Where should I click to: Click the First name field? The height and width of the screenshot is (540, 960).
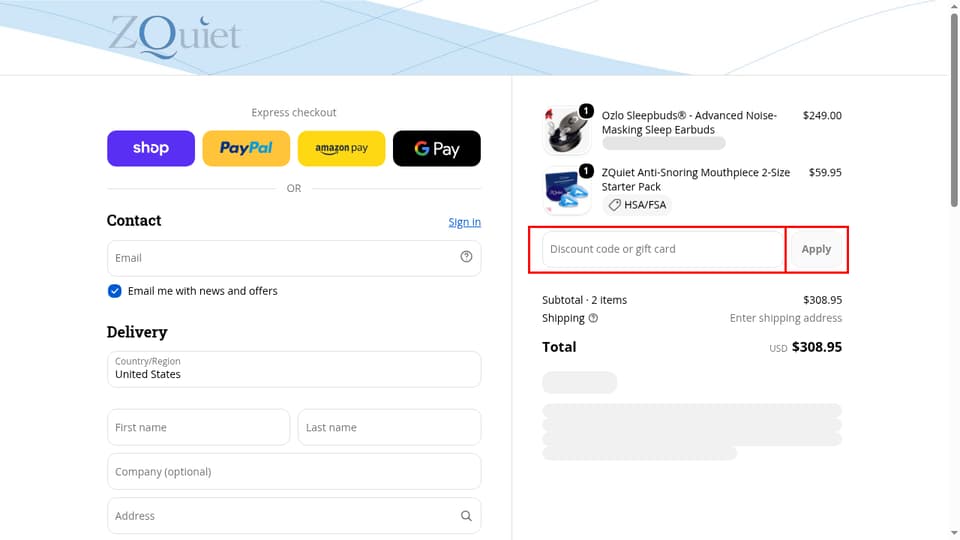point(198,427)
